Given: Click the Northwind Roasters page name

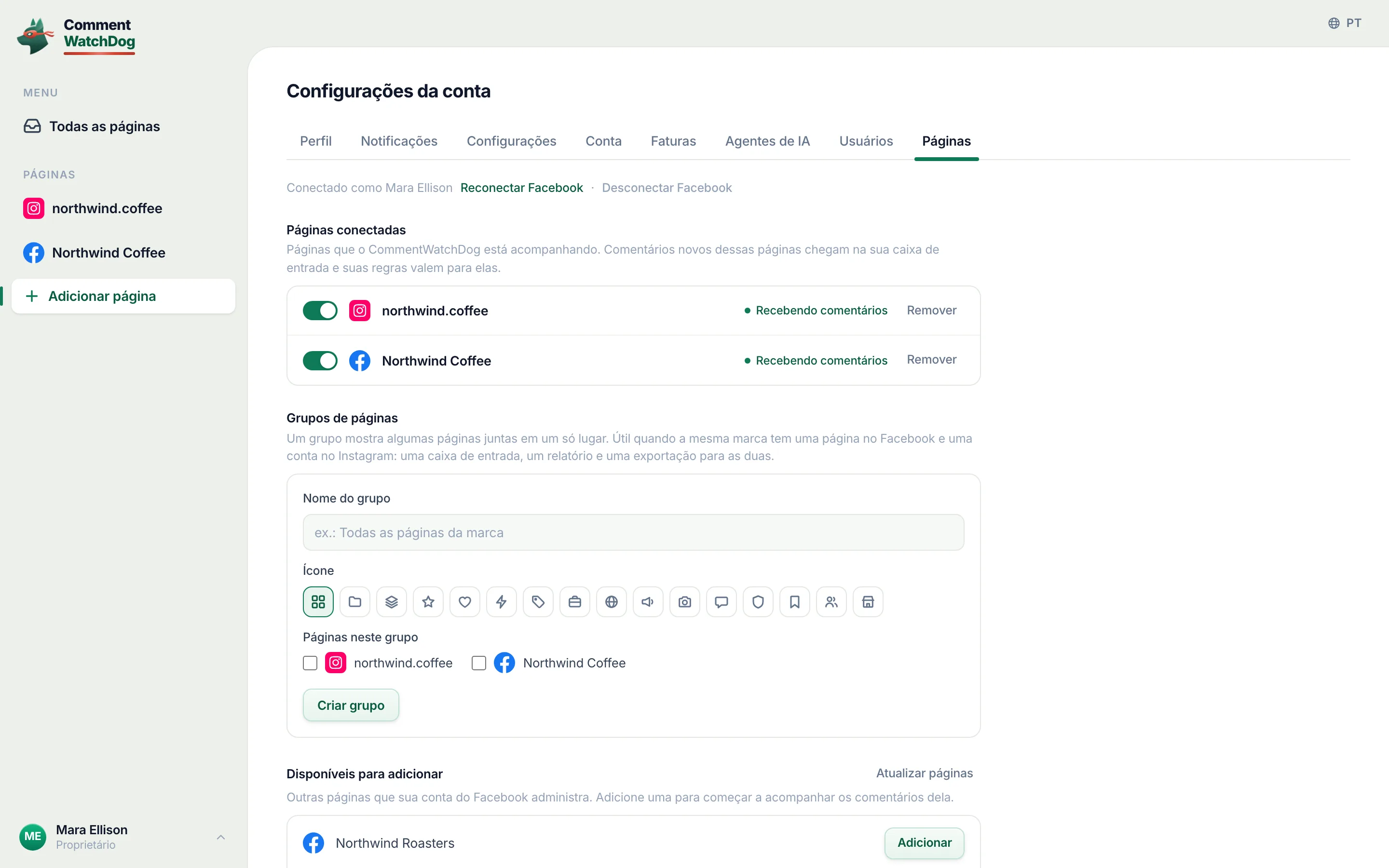Looking at the screenshot, I should click(x=395, y=843).
